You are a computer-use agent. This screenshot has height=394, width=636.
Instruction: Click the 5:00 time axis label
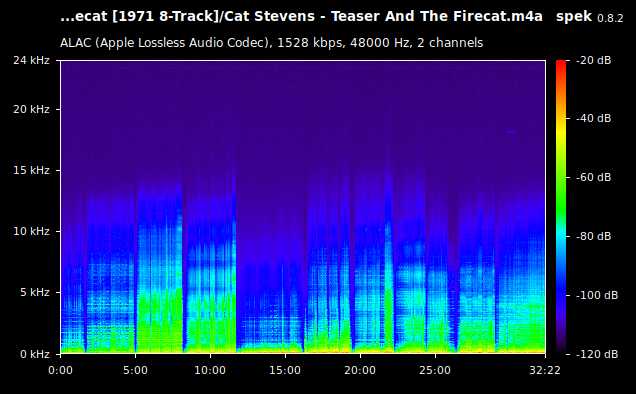point(135,370)
